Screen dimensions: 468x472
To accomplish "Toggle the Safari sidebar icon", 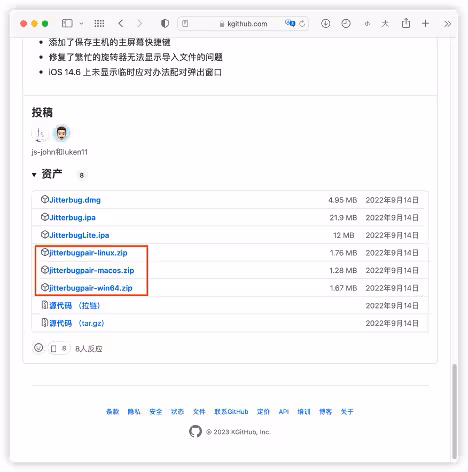I will 67,23.
